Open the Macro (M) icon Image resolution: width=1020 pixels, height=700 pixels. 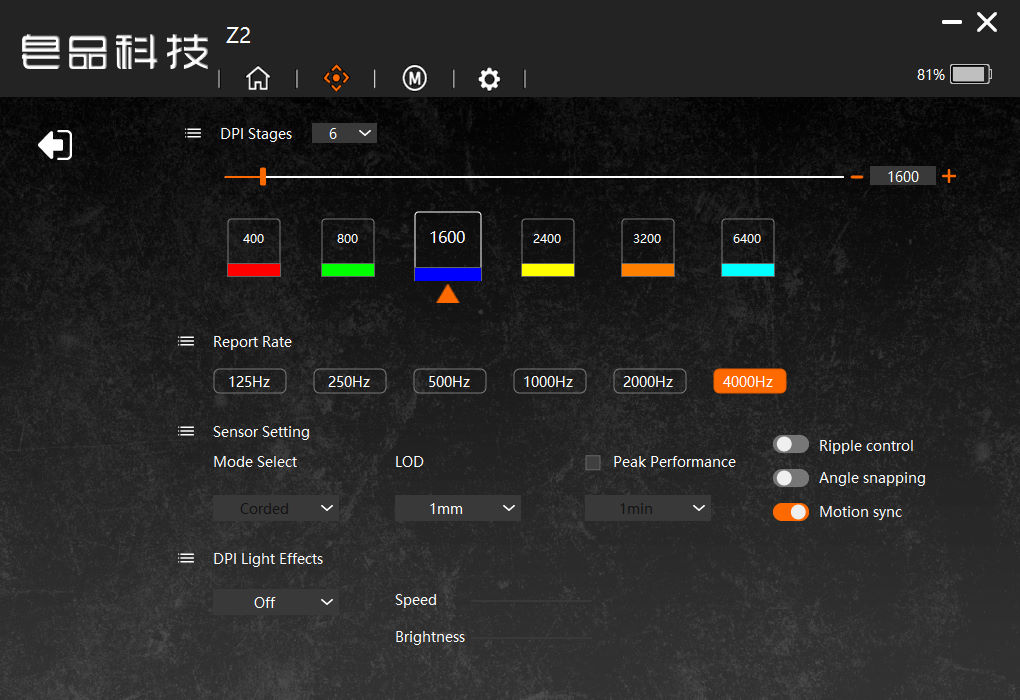(x=414, y=78)
